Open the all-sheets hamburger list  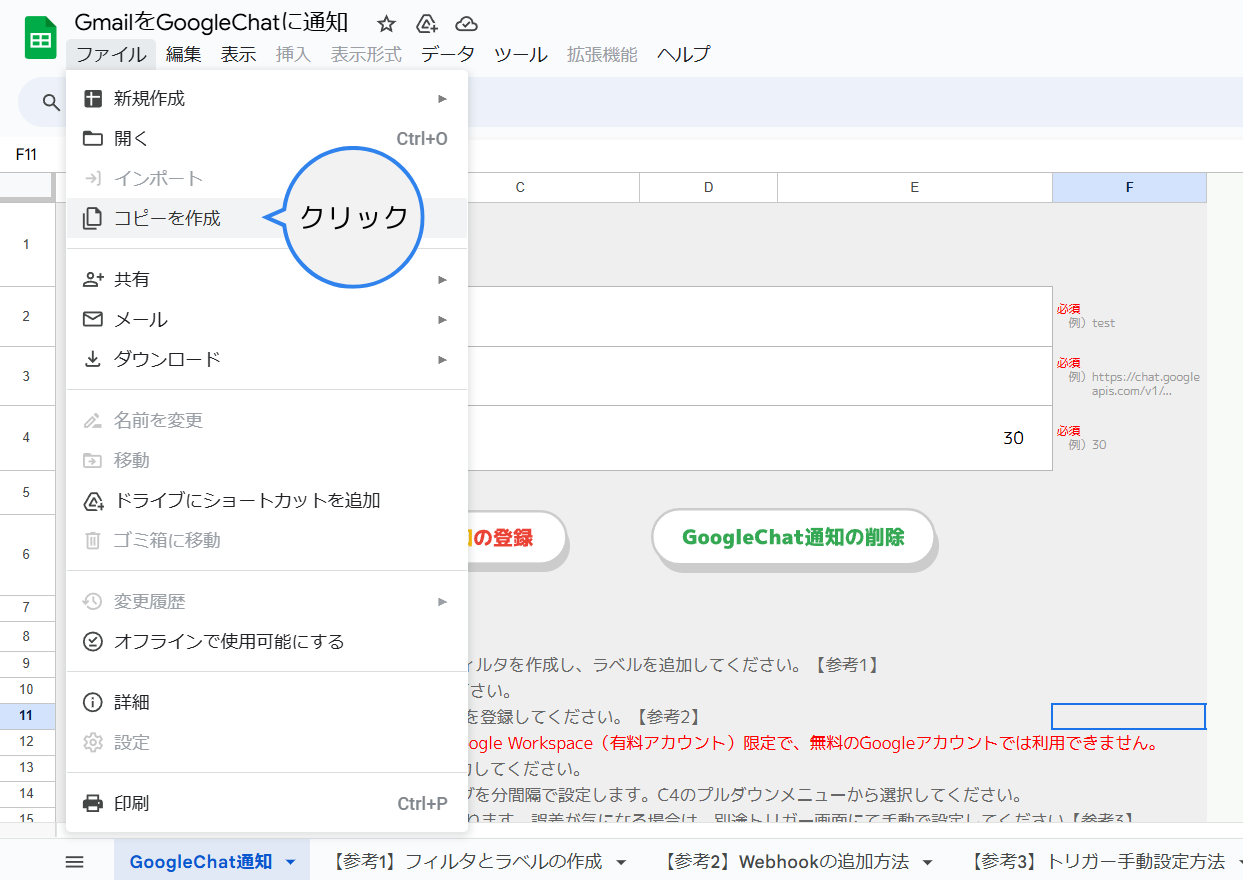coord(74,861)
